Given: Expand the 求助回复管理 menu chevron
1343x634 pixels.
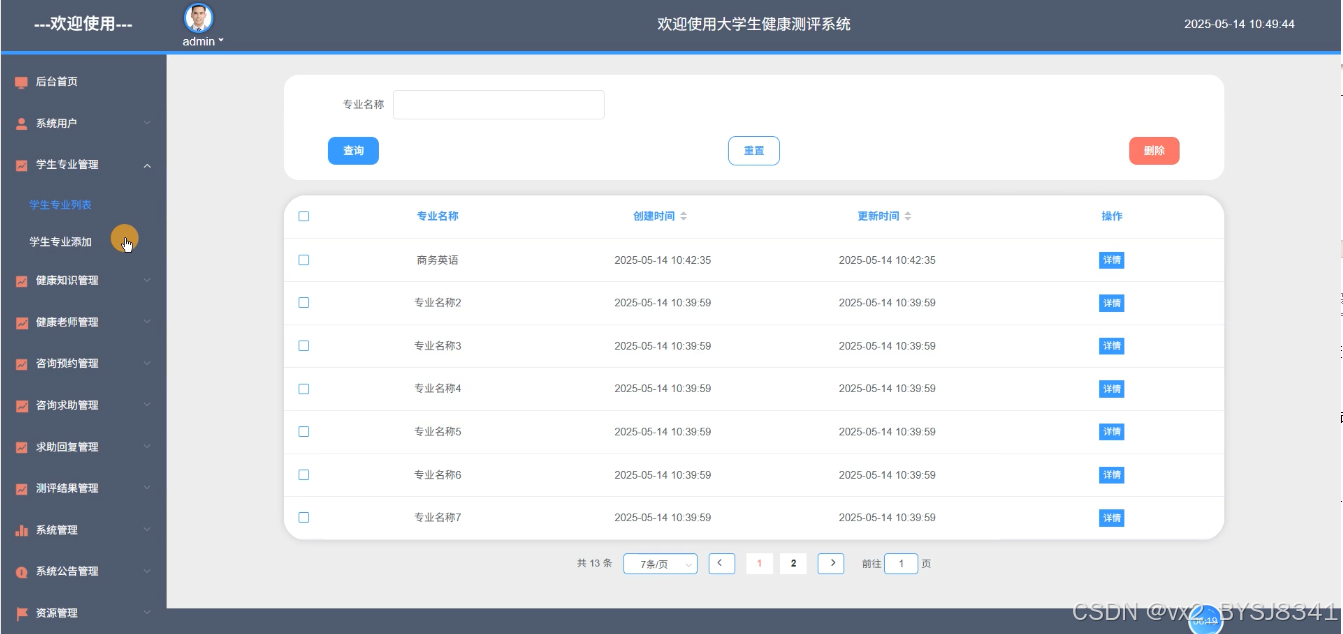Looking at the screenshot, I should [147, 448].
